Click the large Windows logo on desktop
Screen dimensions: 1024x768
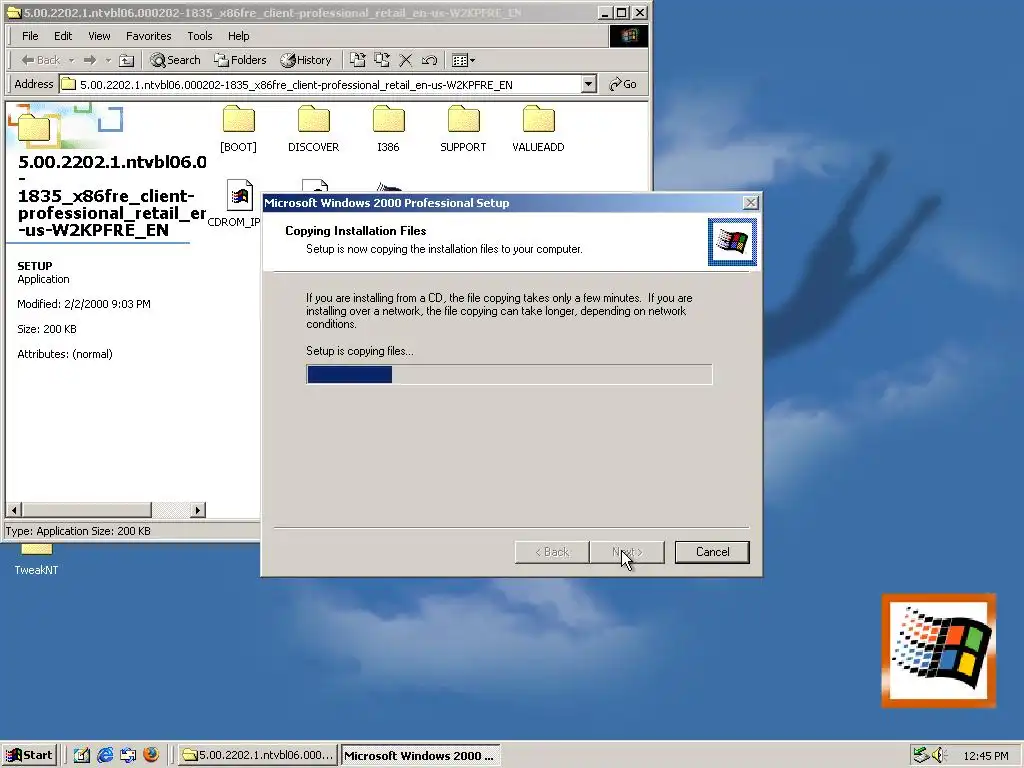pyautogui.click(x=938, y=650)
